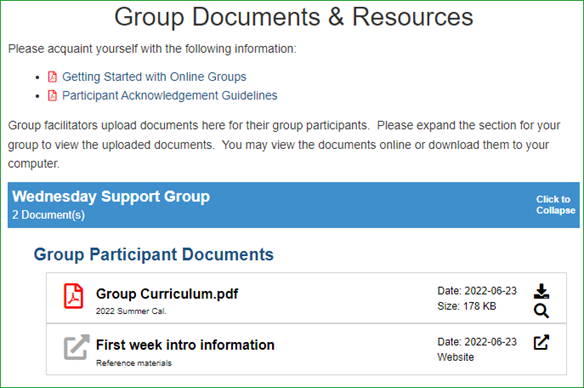Click the Website label under First week date
The image size is (584, 388).
[x=456, y=357]
